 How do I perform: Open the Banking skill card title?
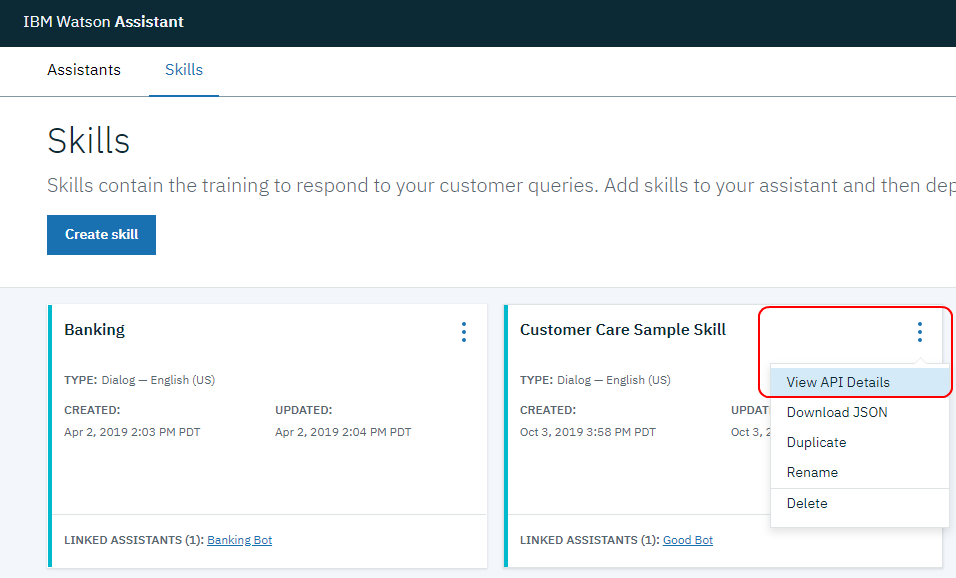(95, 330)
